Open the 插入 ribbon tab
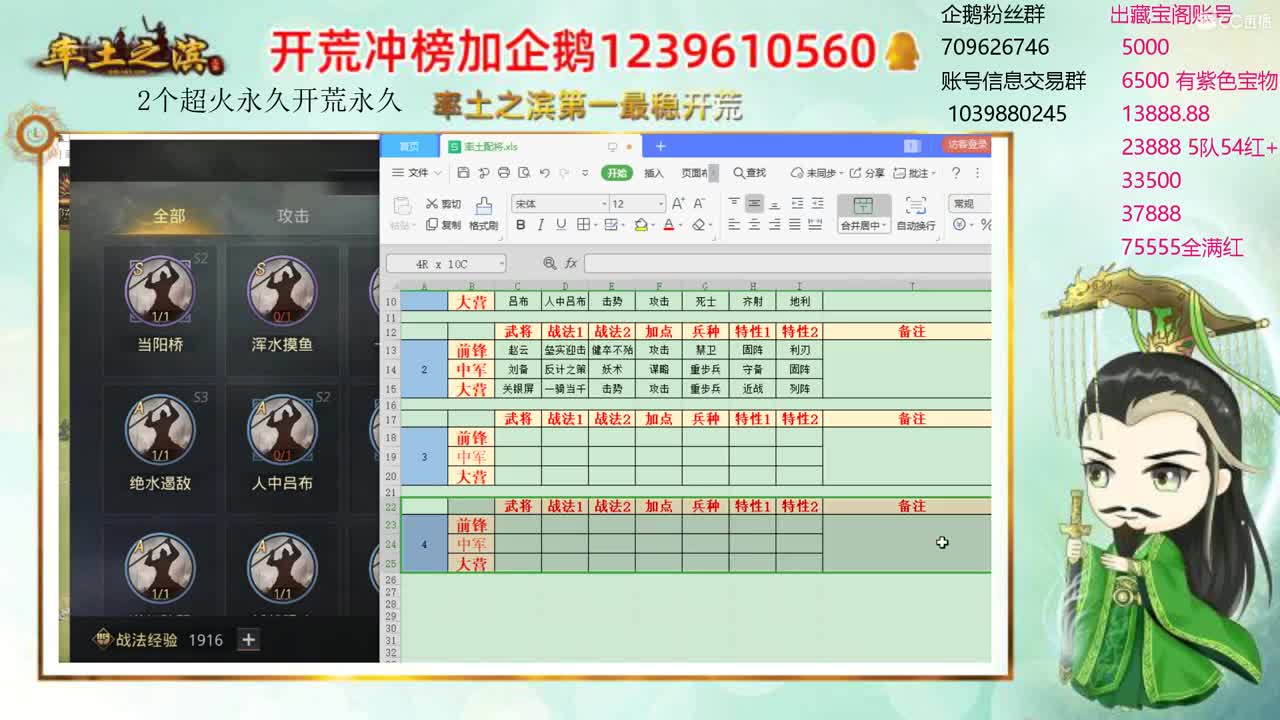The width and height of the screenshot is (1280, 720). [654, 173]
